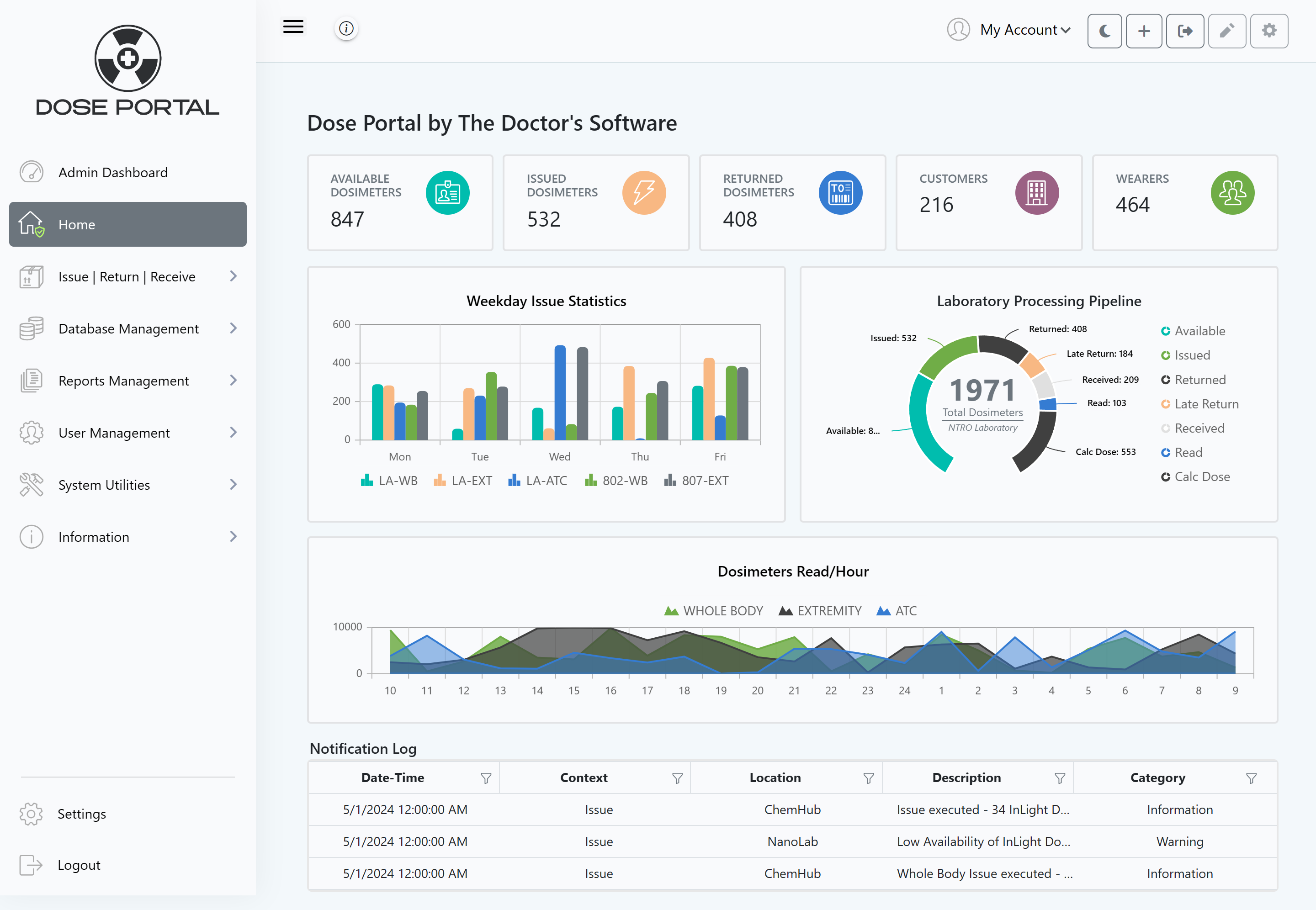
Task: Click the sign-out arrow icon in the top toolbar
Action: click(1184, 31)
